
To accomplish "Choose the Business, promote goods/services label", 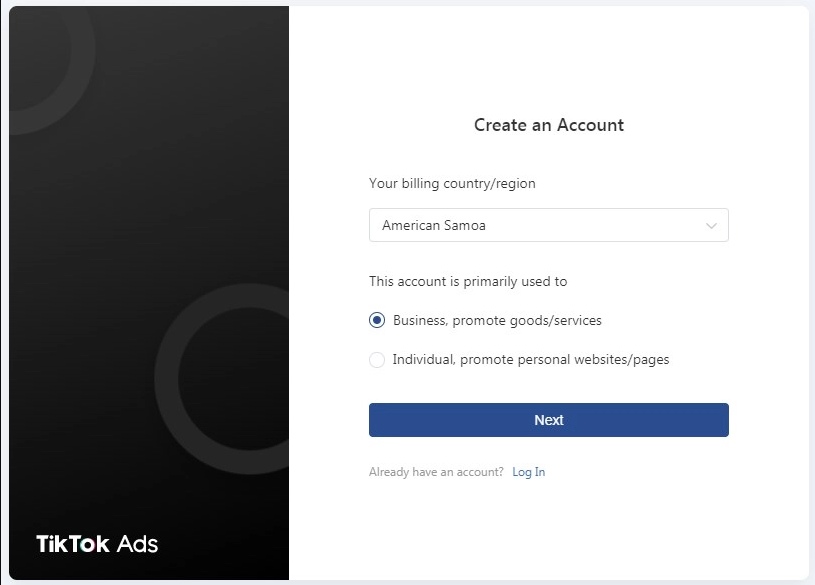I will [x=497, y=320].
